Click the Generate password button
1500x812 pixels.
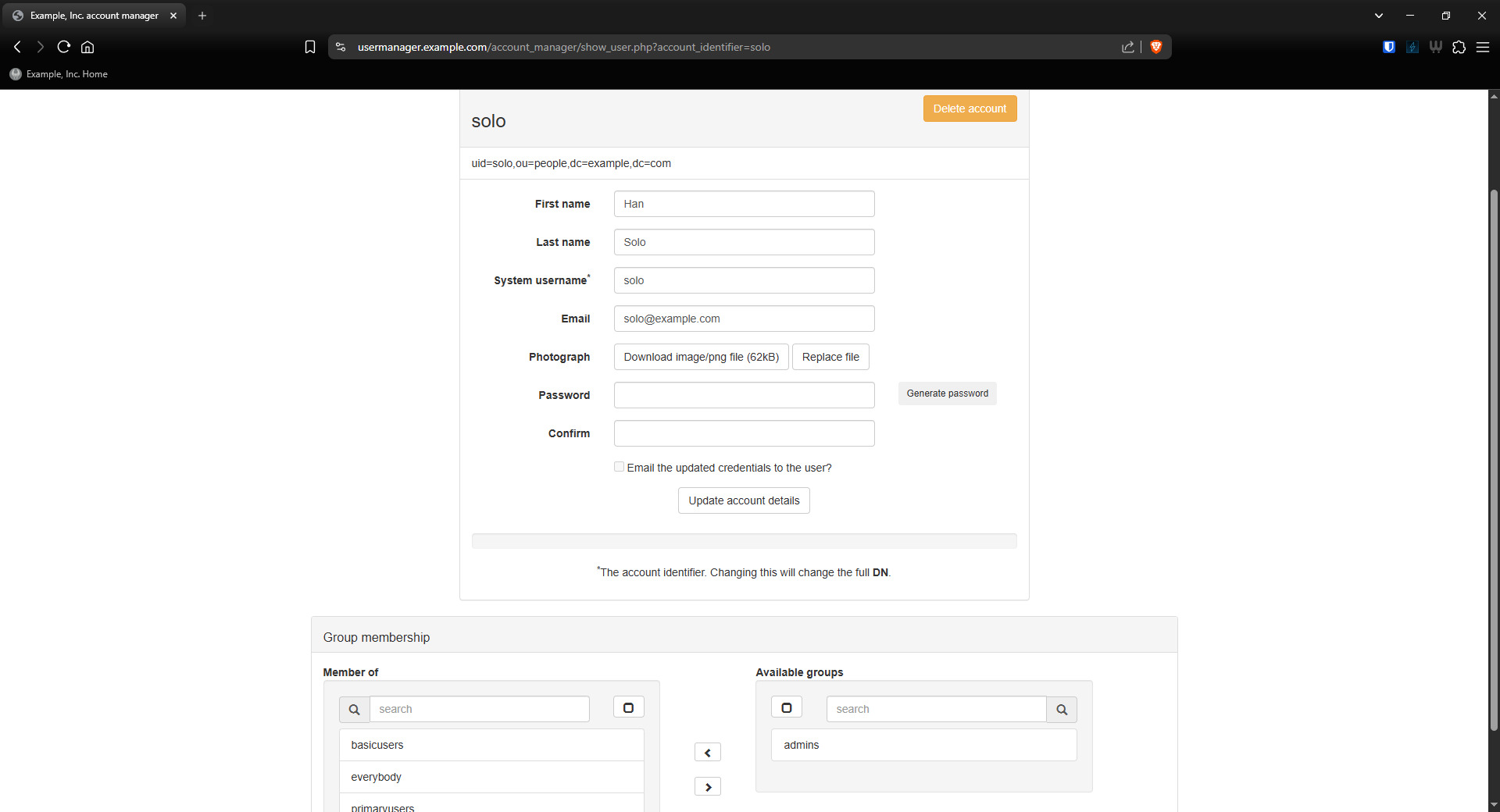[x=947, y=394]
